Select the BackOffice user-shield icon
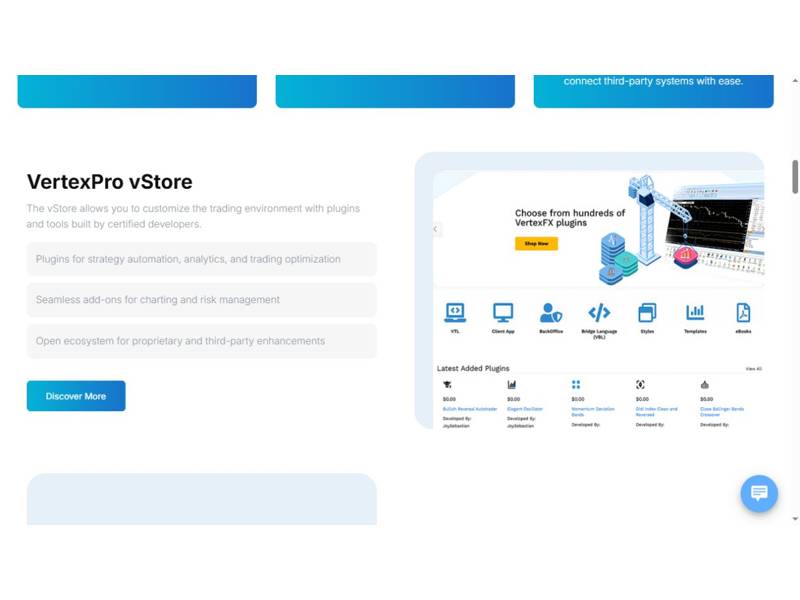This screenshot has width=800, height=600. coord(551,313)
